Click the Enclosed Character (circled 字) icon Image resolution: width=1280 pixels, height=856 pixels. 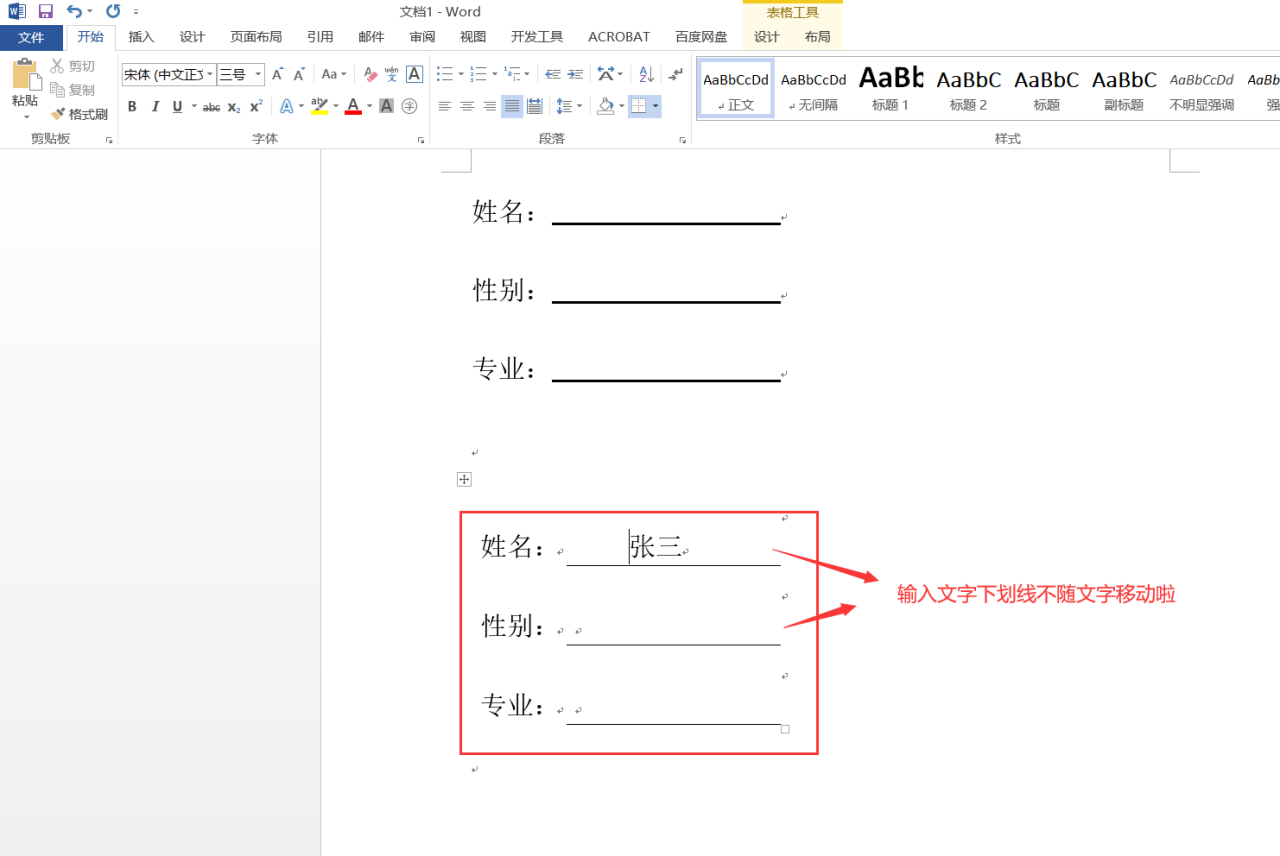click(x=409, y=106)
